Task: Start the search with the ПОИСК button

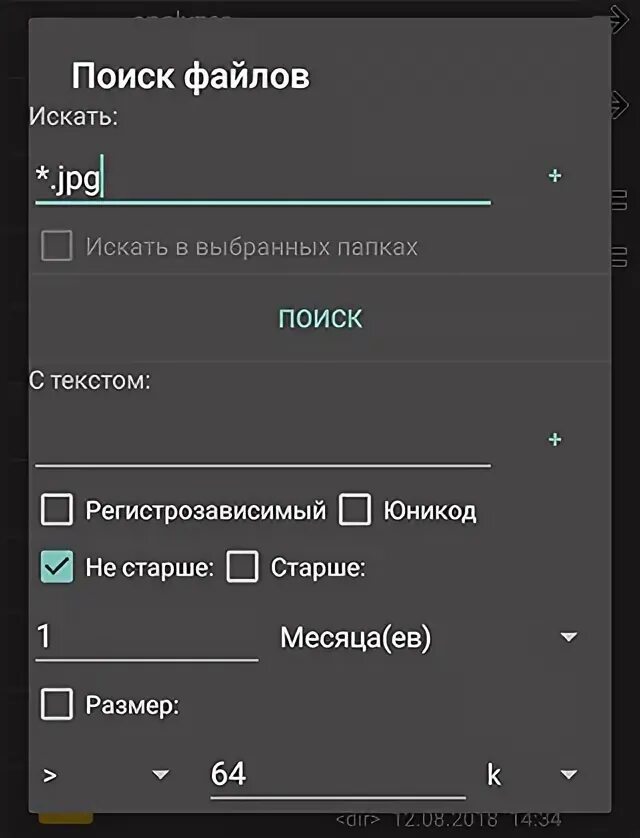Action: point(320,318)
